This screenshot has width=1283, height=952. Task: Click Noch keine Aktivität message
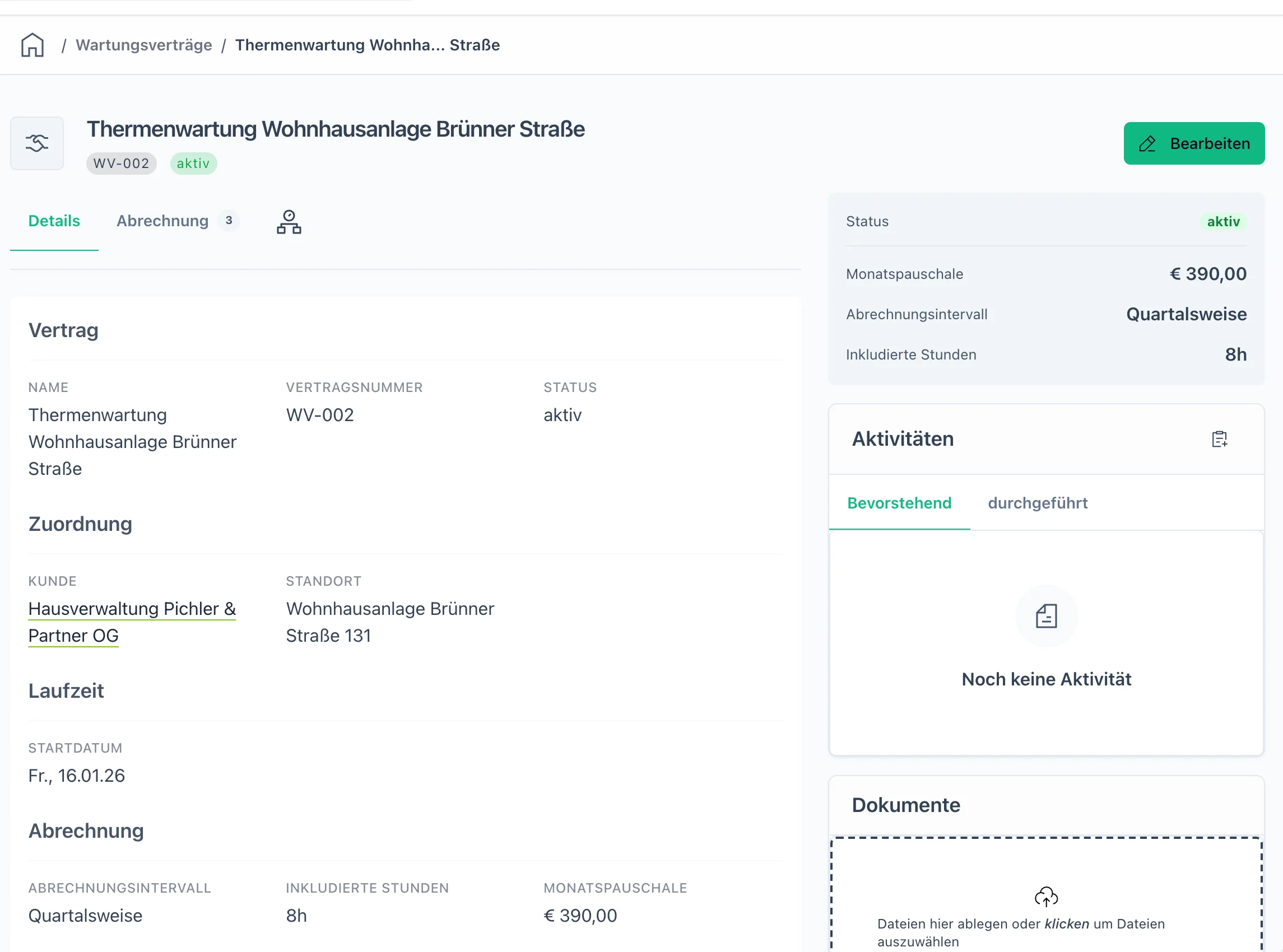pos(1046,679)
